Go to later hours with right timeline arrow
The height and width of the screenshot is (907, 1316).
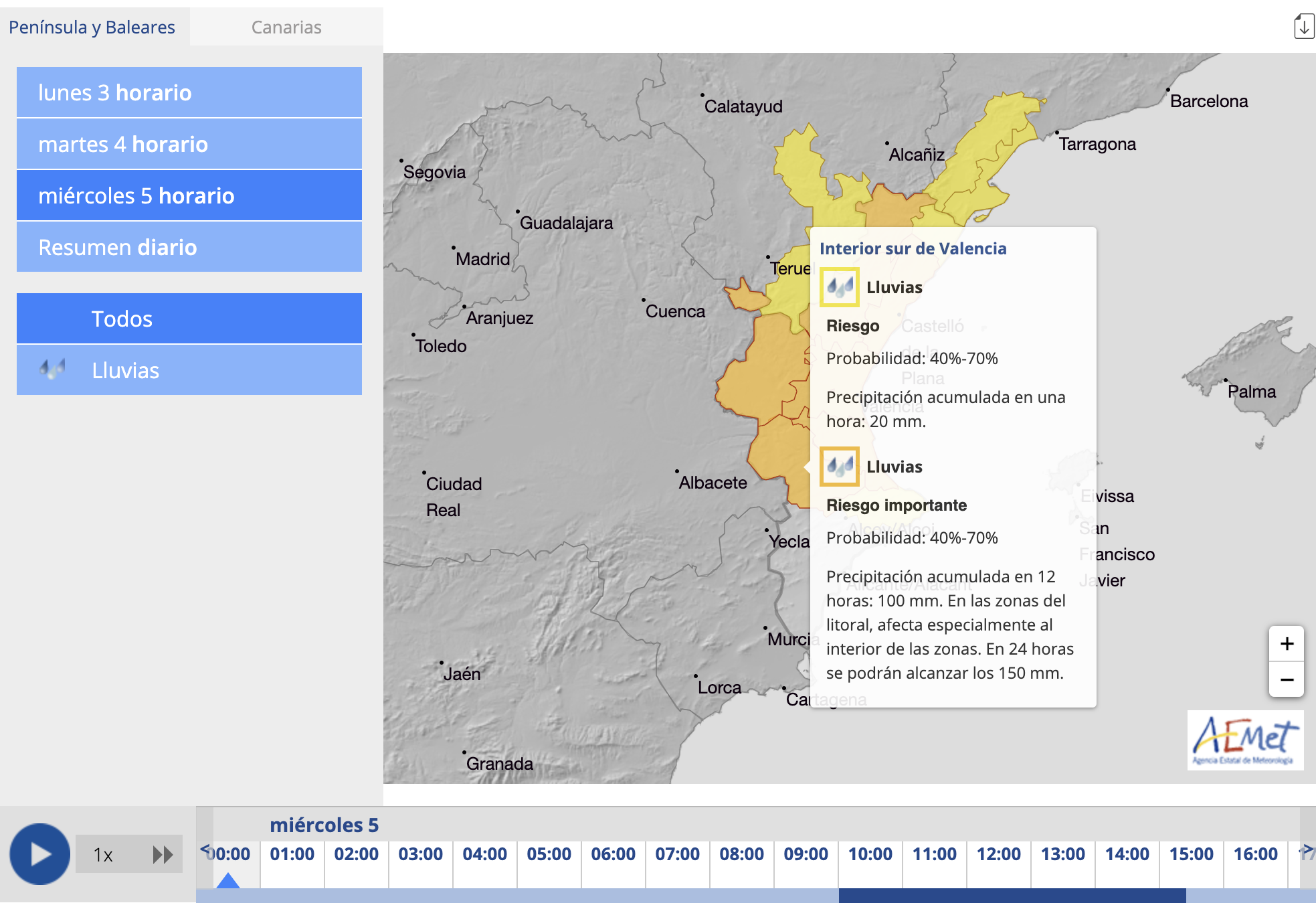tap(1307, 850)
